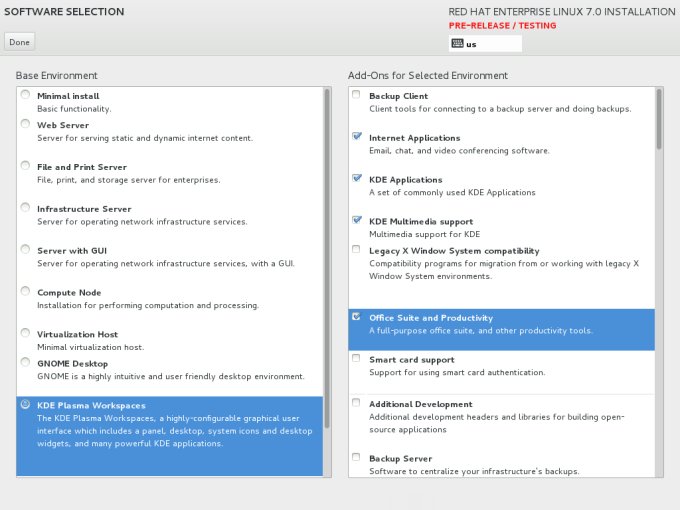The image size is (680, 510).
Task: Select the Compute Node radio button
Action: (x=25, y=291)
